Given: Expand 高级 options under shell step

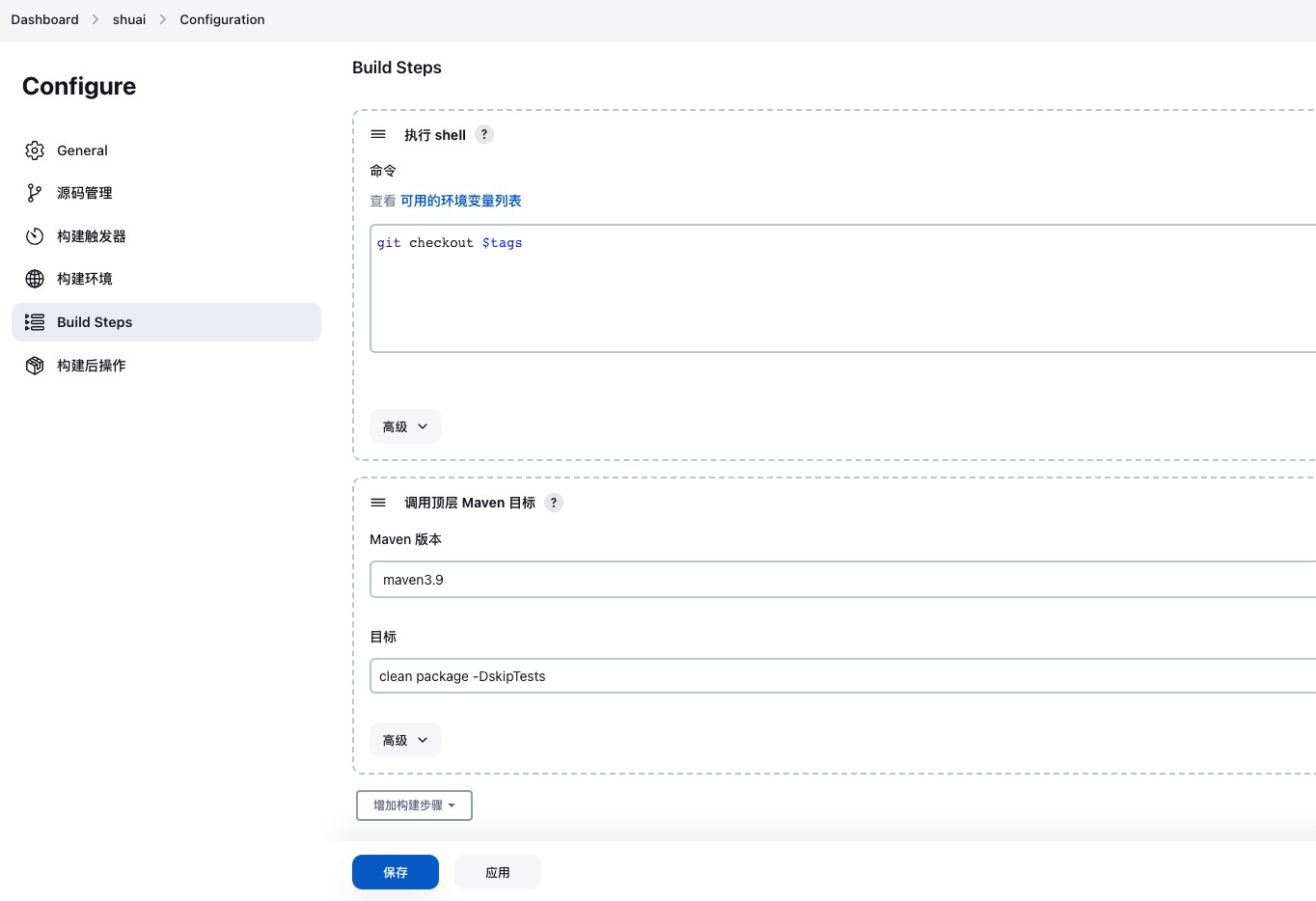Looking at the screenshot, I should pyautogui.click(x=405, y=426).
